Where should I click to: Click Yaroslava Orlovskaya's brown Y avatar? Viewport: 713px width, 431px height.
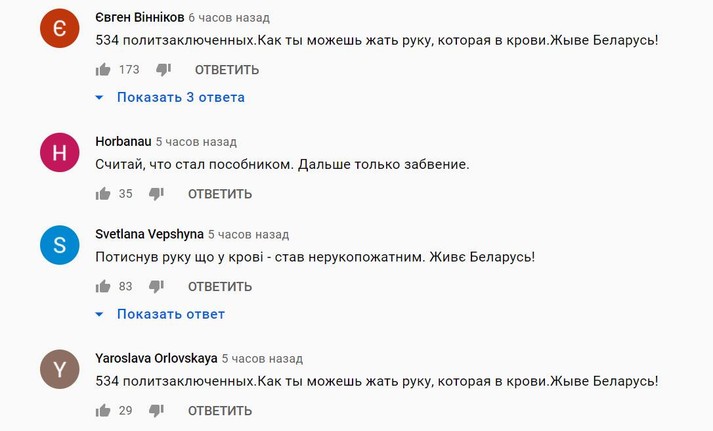click(59, 370)
